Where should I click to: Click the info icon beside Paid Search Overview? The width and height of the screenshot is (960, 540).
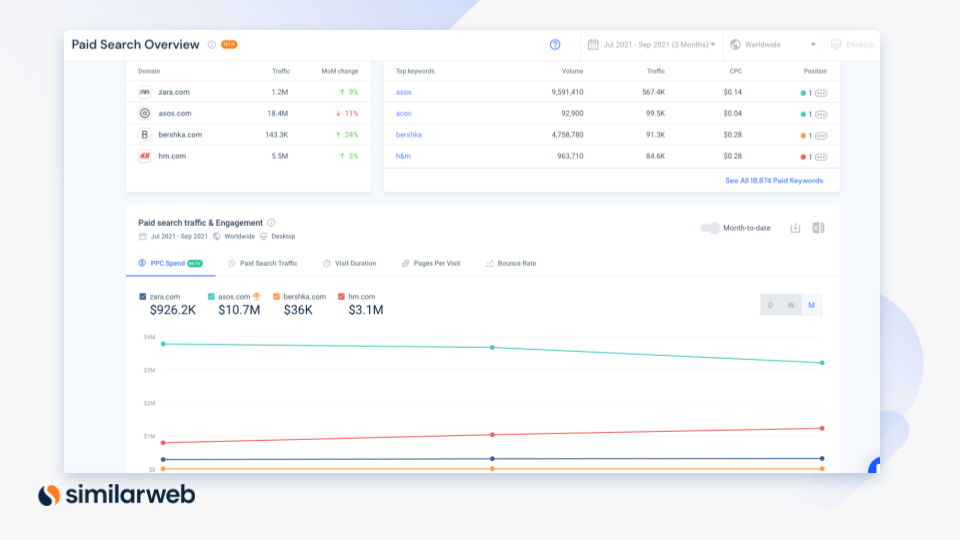(x=212, y=45)
